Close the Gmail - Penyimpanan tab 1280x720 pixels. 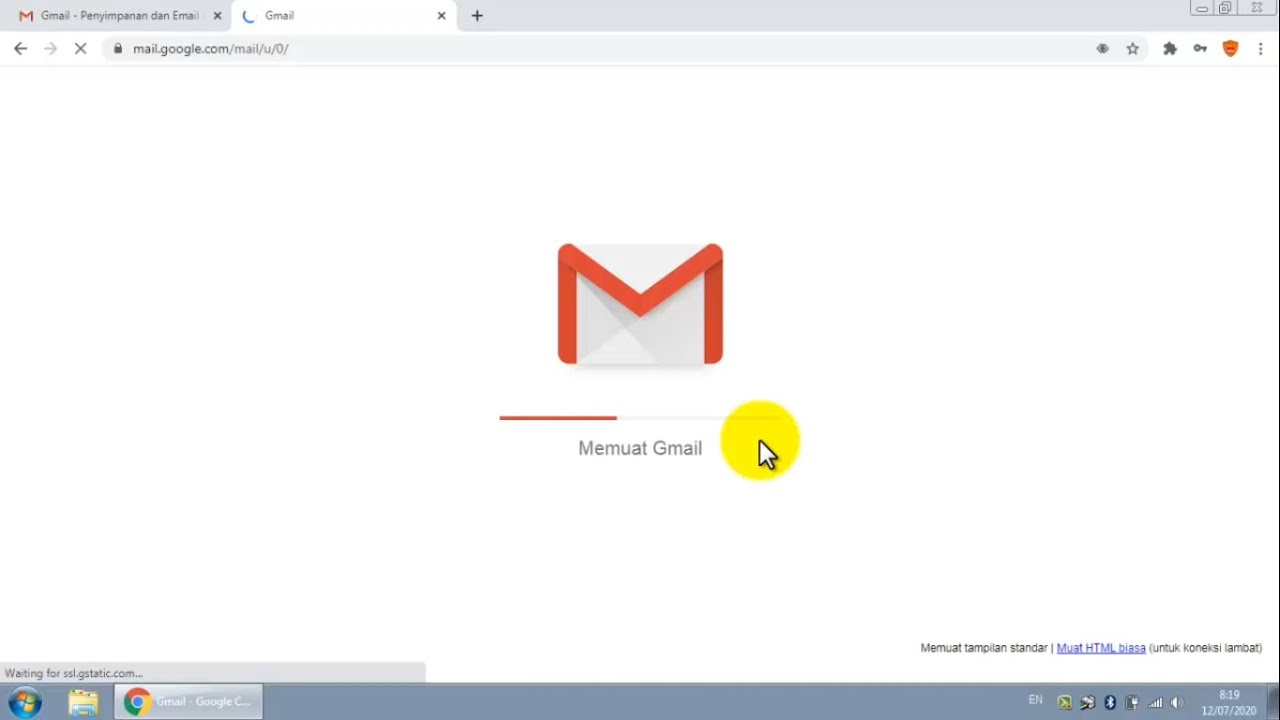coord(217,16)
